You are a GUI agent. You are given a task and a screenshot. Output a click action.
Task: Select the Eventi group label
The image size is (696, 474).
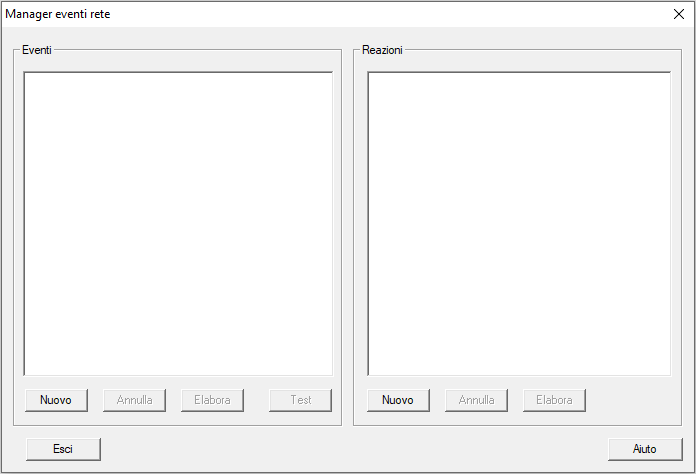[x=37, y=50]
